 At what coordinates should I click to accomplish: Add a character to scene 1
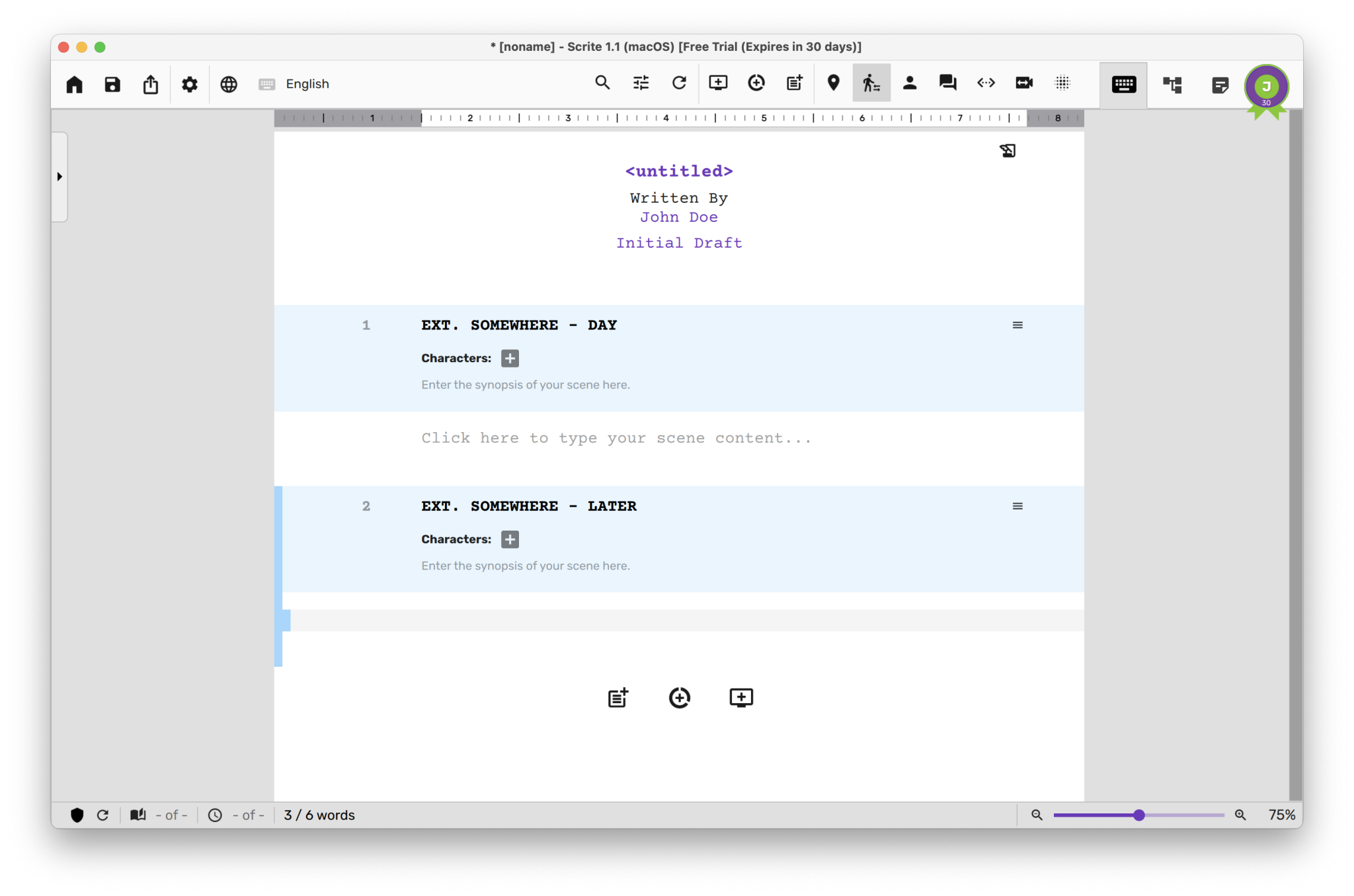(x=509, y=357)
